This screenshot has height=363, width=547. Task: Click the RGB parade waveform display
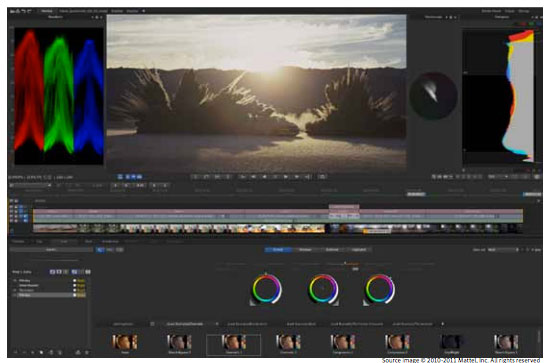coord(59,96)
